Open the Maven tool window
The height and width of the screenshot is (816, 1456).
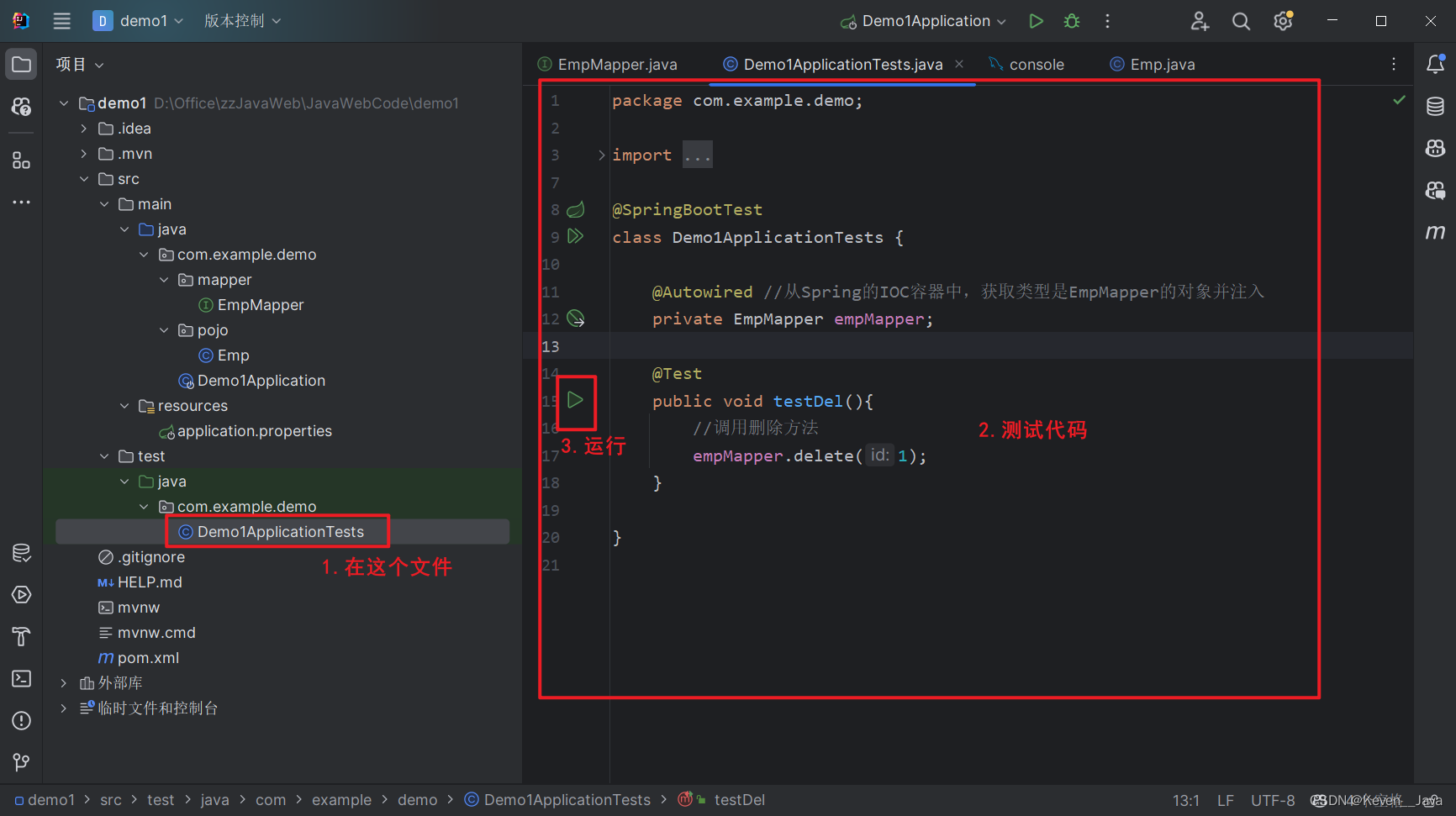(1435, 232)
